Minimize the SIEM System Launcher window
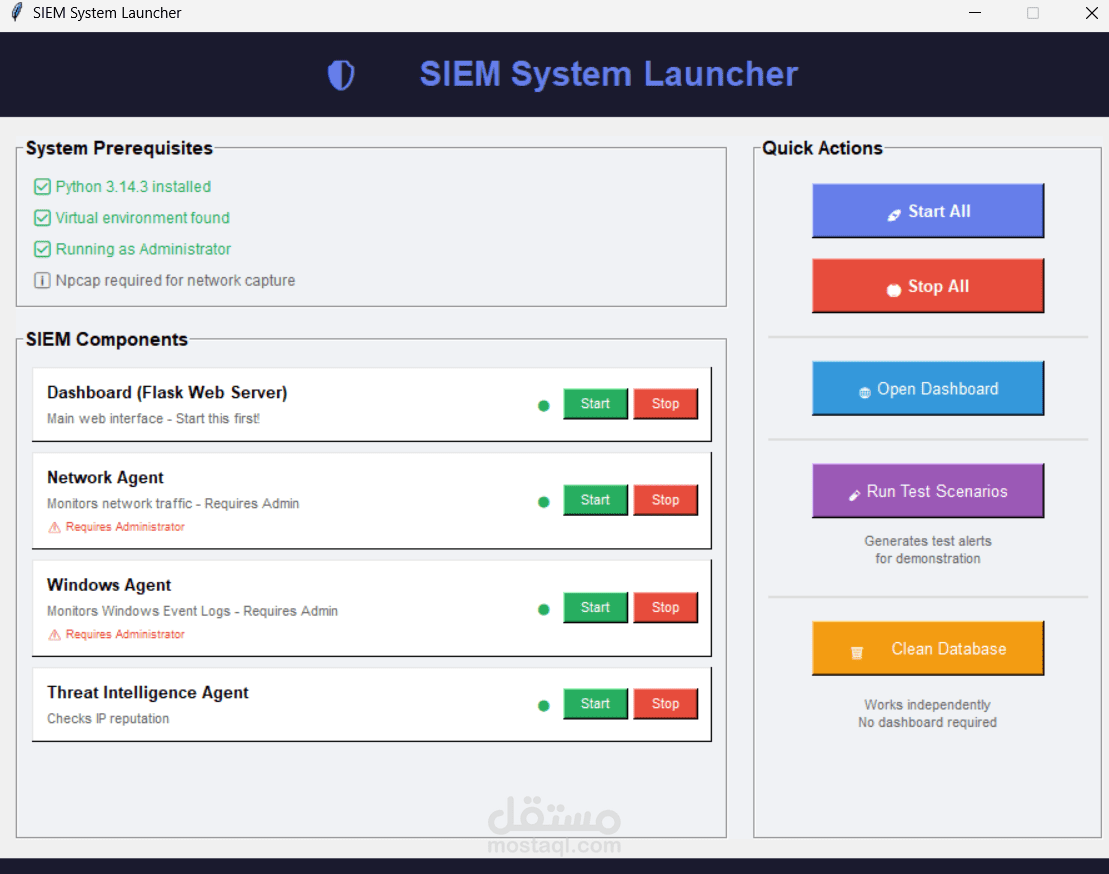 point(975,13)
